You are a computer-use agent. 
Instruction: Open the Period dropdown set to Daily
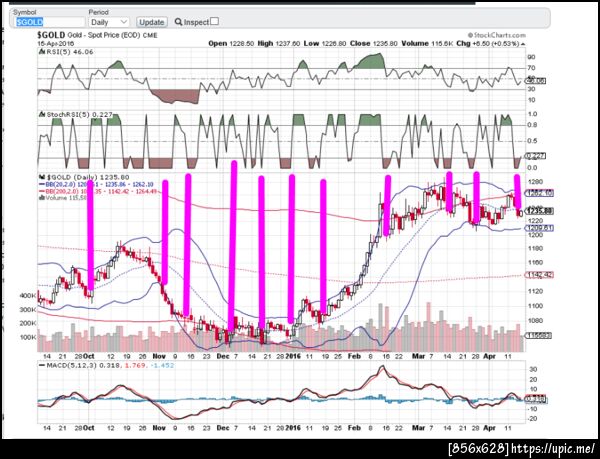tap(109, 22)
